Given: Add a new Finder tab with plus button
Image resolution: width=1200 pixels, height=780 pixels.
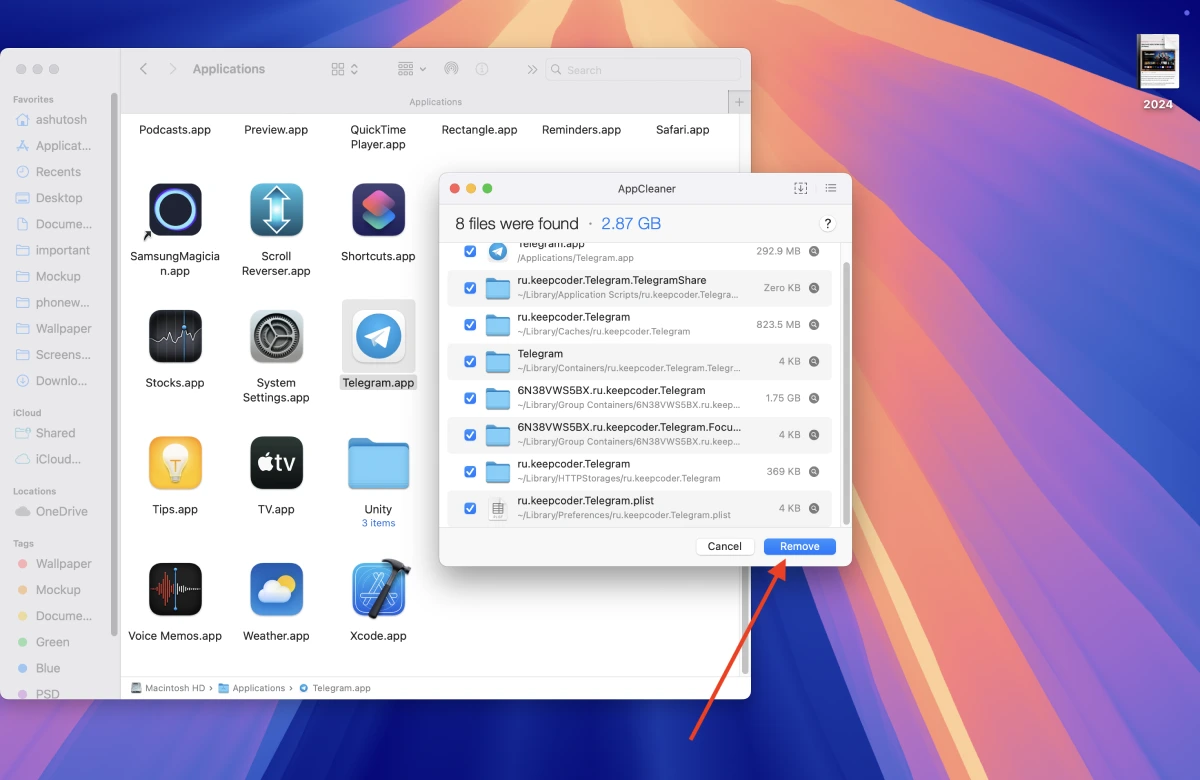Looking at the screenshot, I should click(739, 102).
